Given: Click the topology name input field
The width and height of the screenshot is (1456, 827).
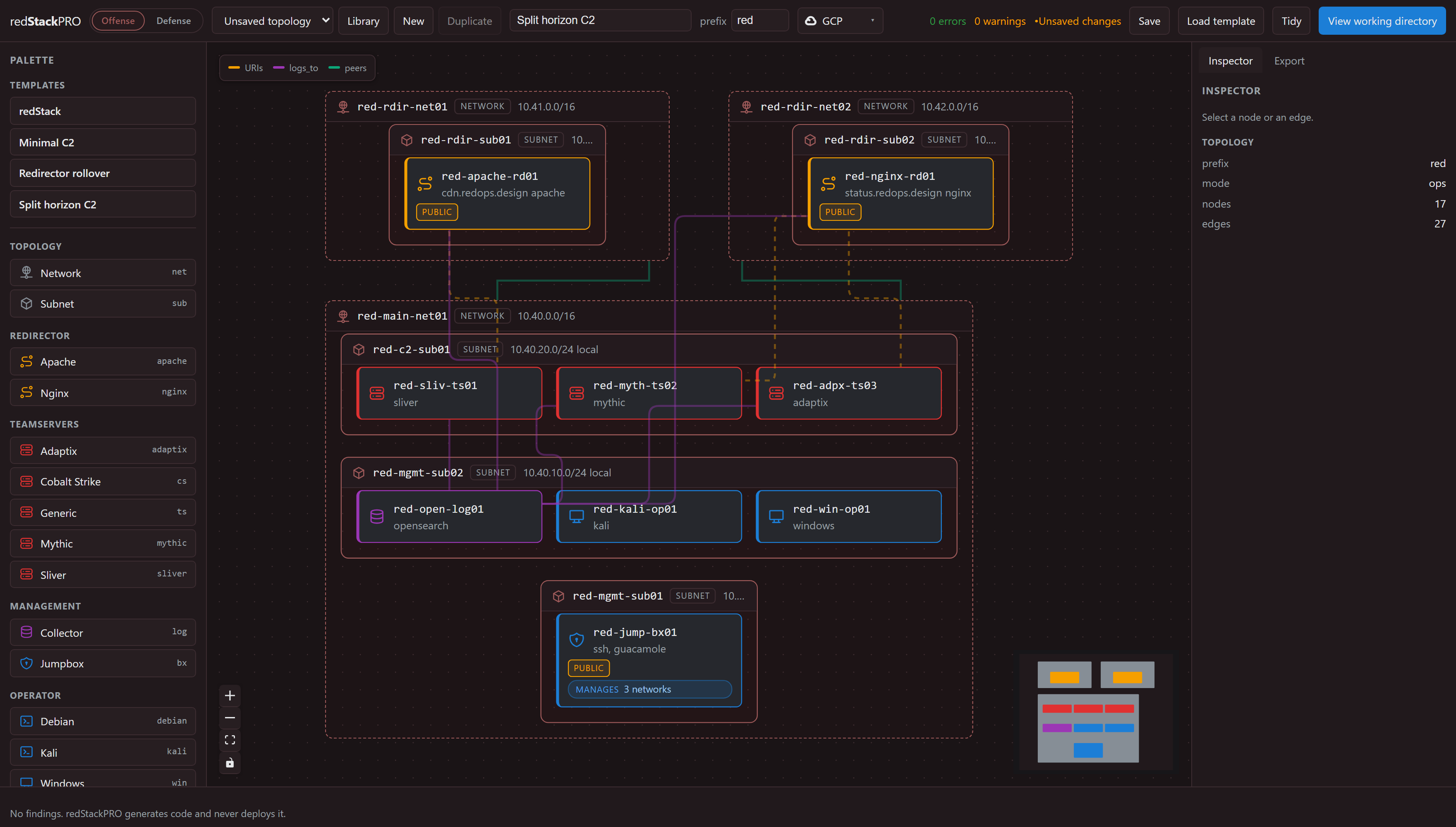Looking at the screenshot, I should pos(600,20).
